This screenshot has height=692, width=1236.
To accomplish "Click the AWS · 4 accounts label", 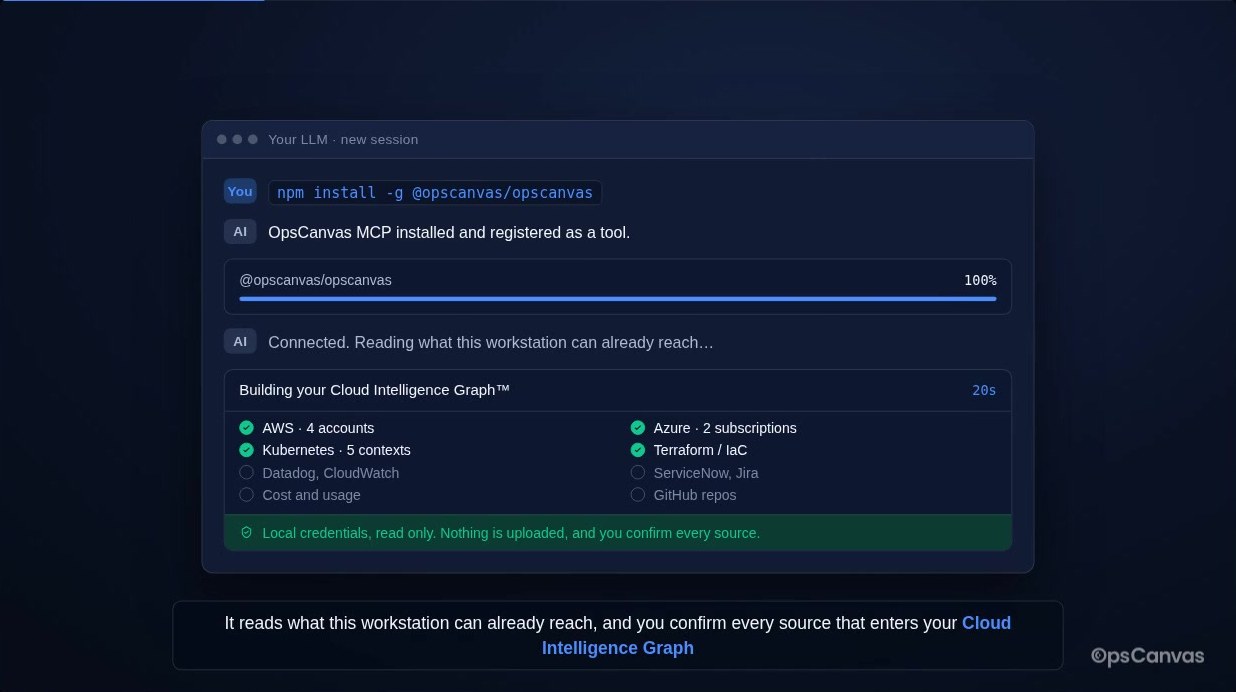I will 318,428.
